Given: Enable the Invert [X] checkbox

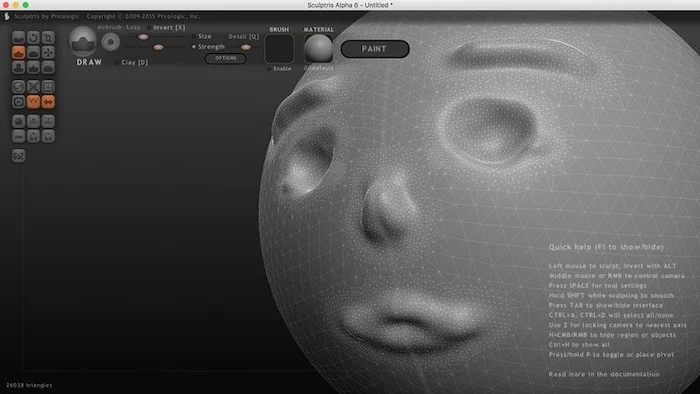Looking at the screenshot, I should click(x=149, y=28).
